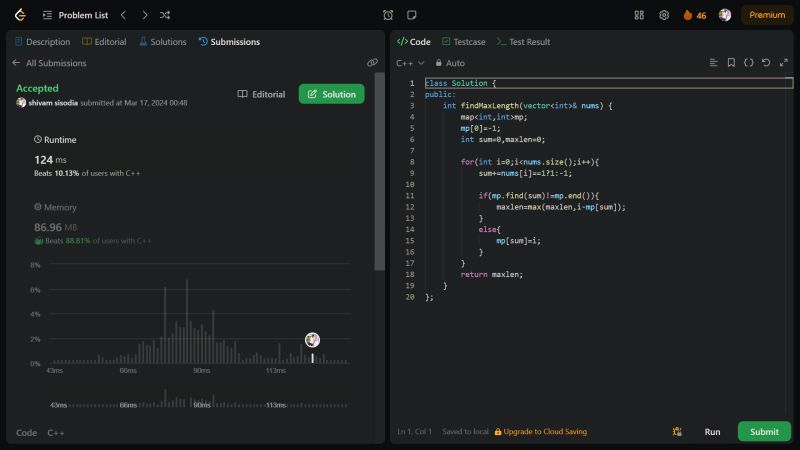Open the settings gear icon
Image resolution: width=800 pixels, height=450 pixels.
coord(664,15)
